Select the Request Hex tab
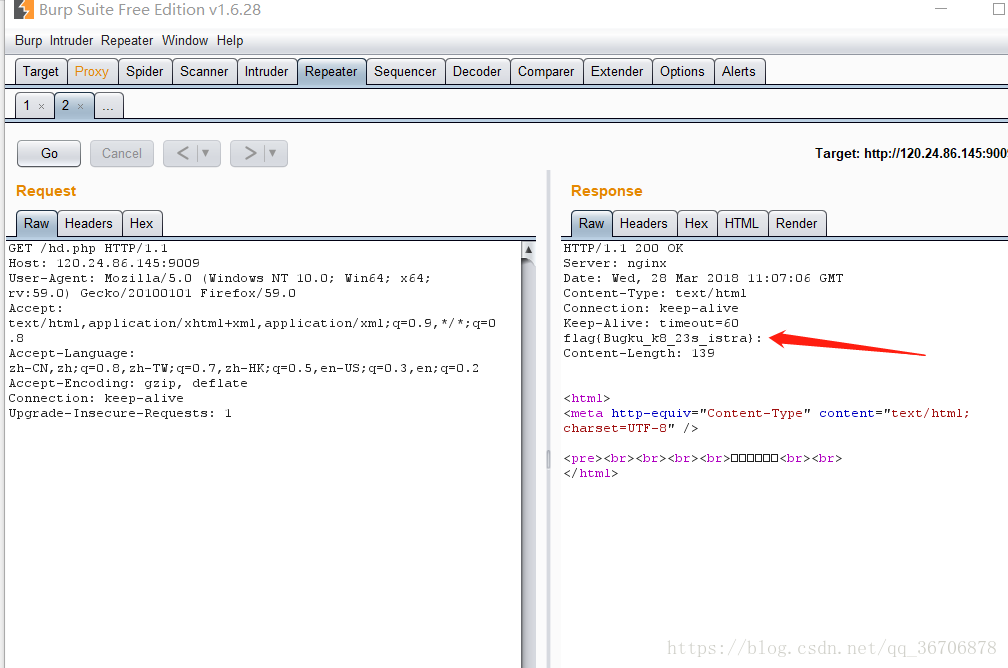 141,223
